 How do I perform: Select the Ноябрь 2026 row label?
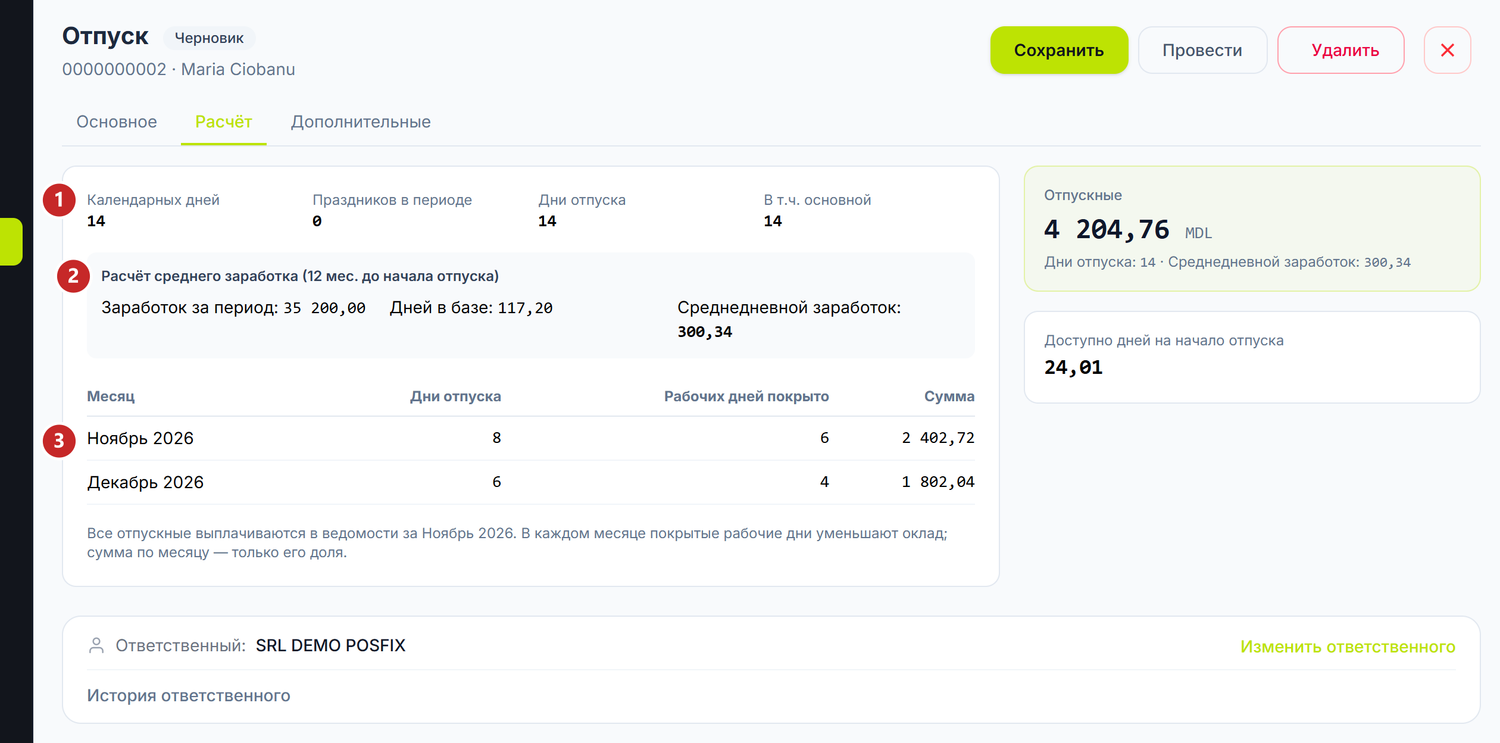point(140,438)
